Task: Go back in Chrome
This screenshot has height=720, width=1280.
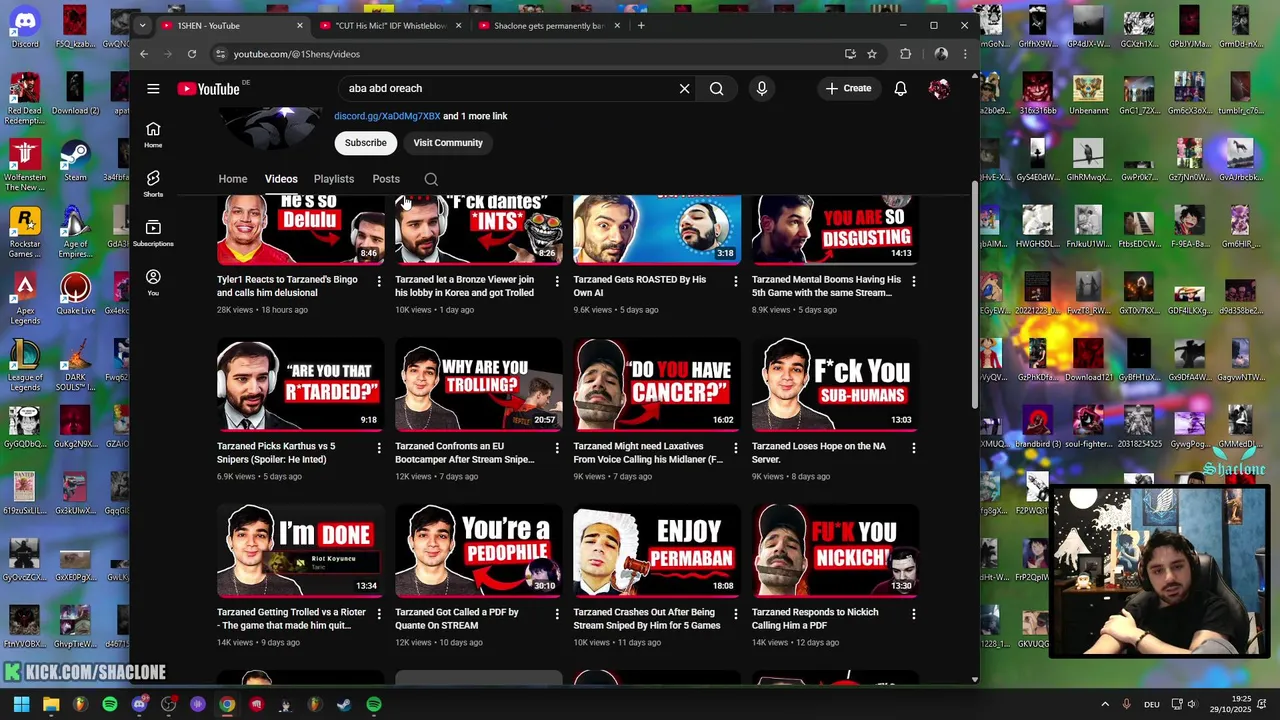Action: 144,54
